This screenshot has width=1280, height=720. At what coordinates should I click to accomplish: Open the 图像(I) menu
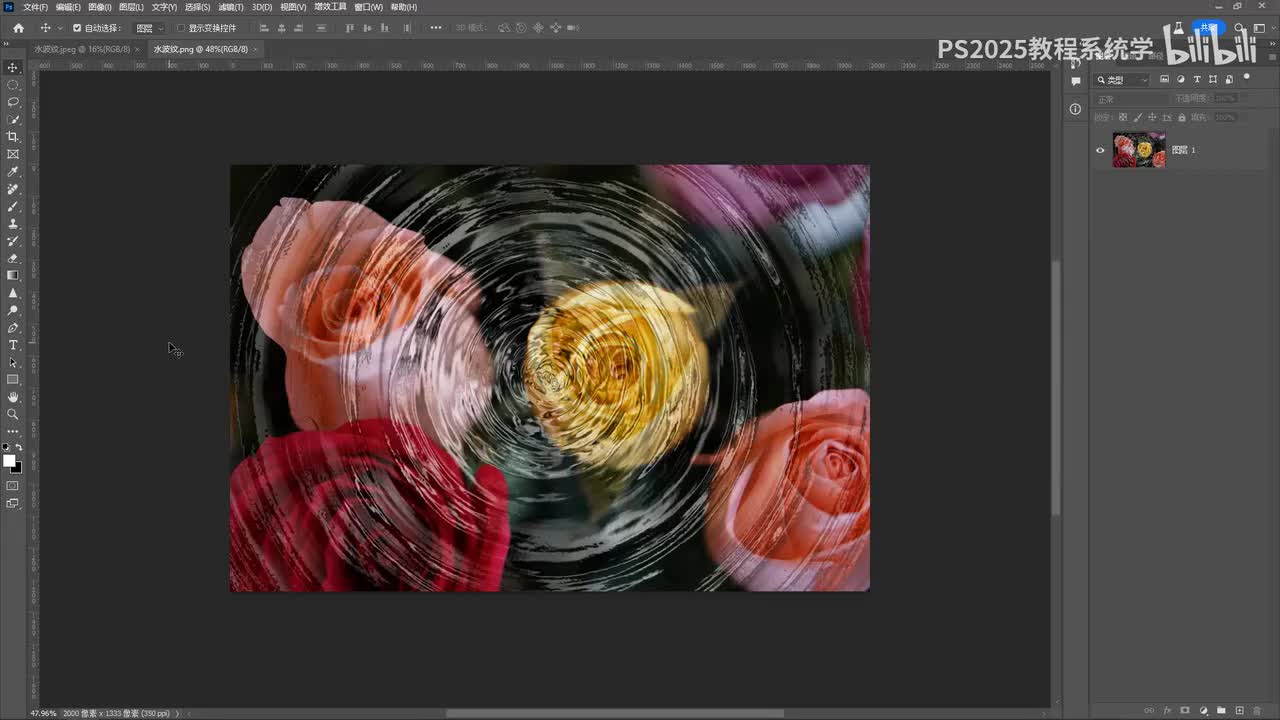click(x=100, y=7)
